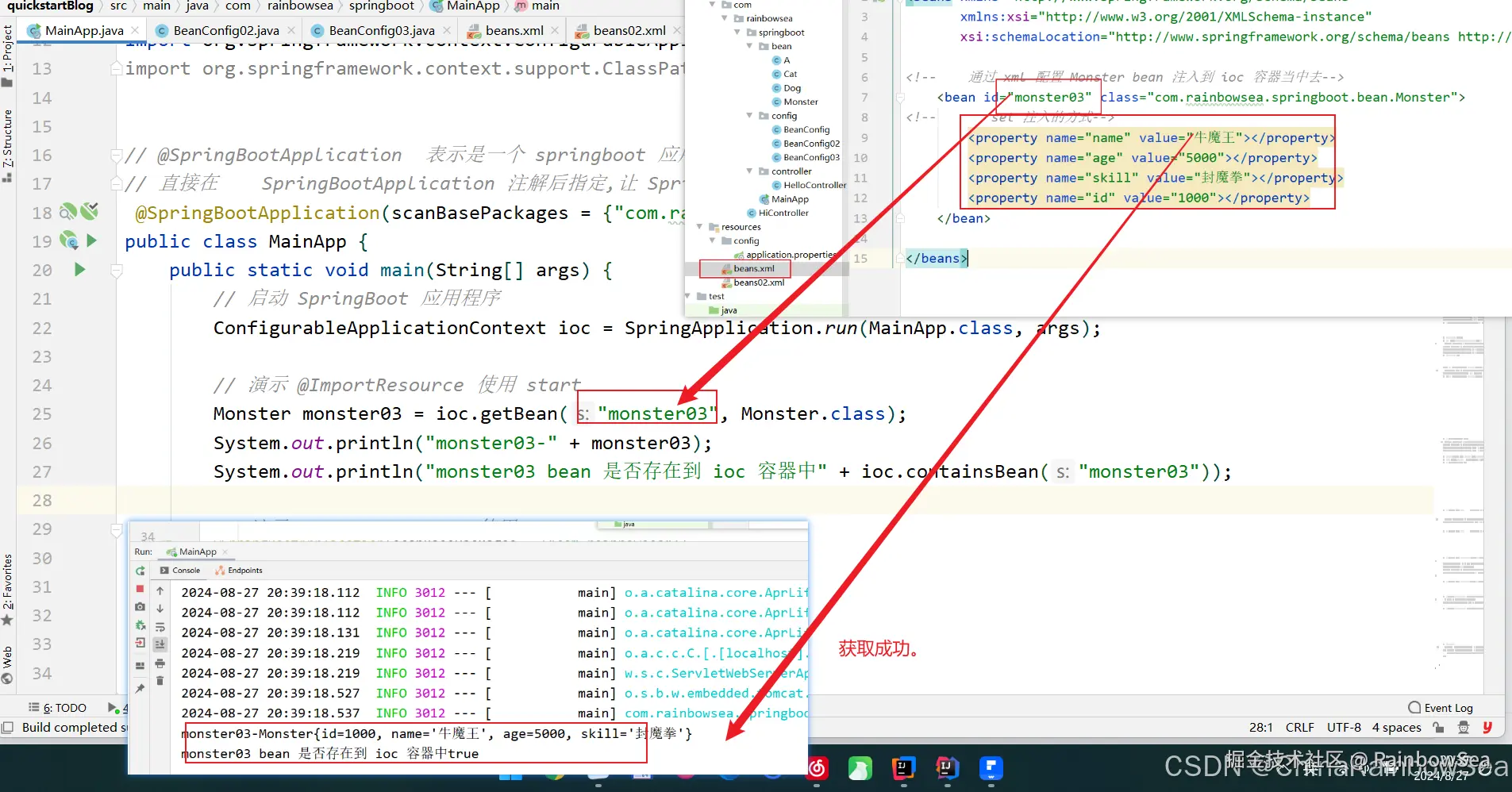Click the tool window quick-access icon in status bar
This screenshot has width=1512, height=792.
pyautogui.click(x=7, y=727)
